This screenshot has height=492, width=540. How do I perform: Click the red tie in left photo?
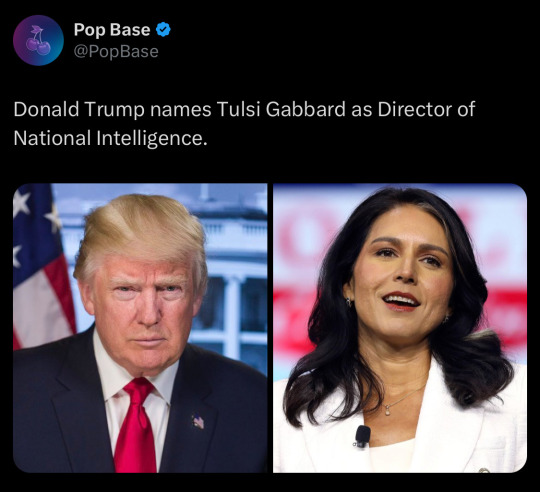point(135,425)
